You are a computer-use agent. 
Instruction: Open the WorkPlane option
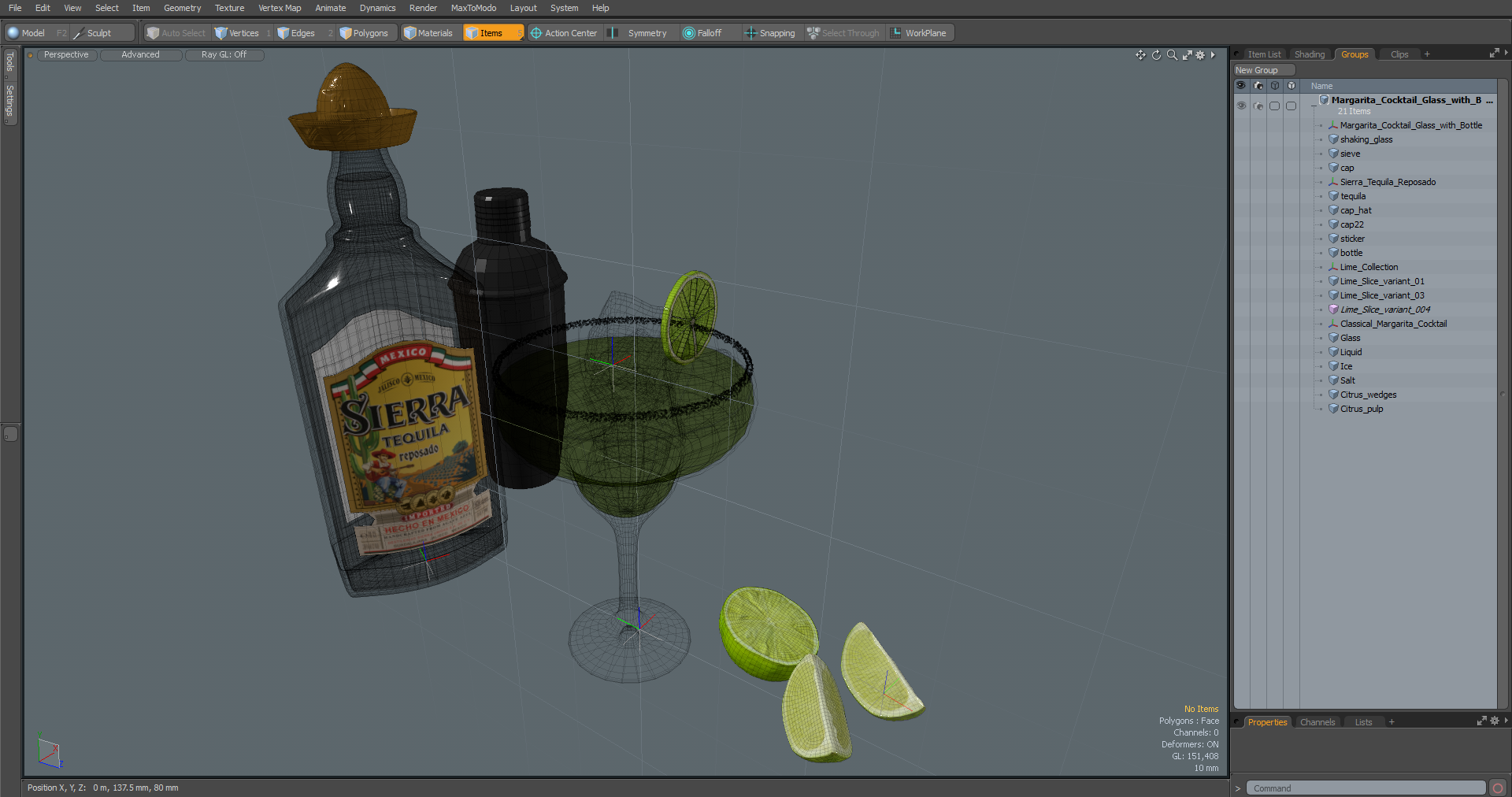click(919, 33)
